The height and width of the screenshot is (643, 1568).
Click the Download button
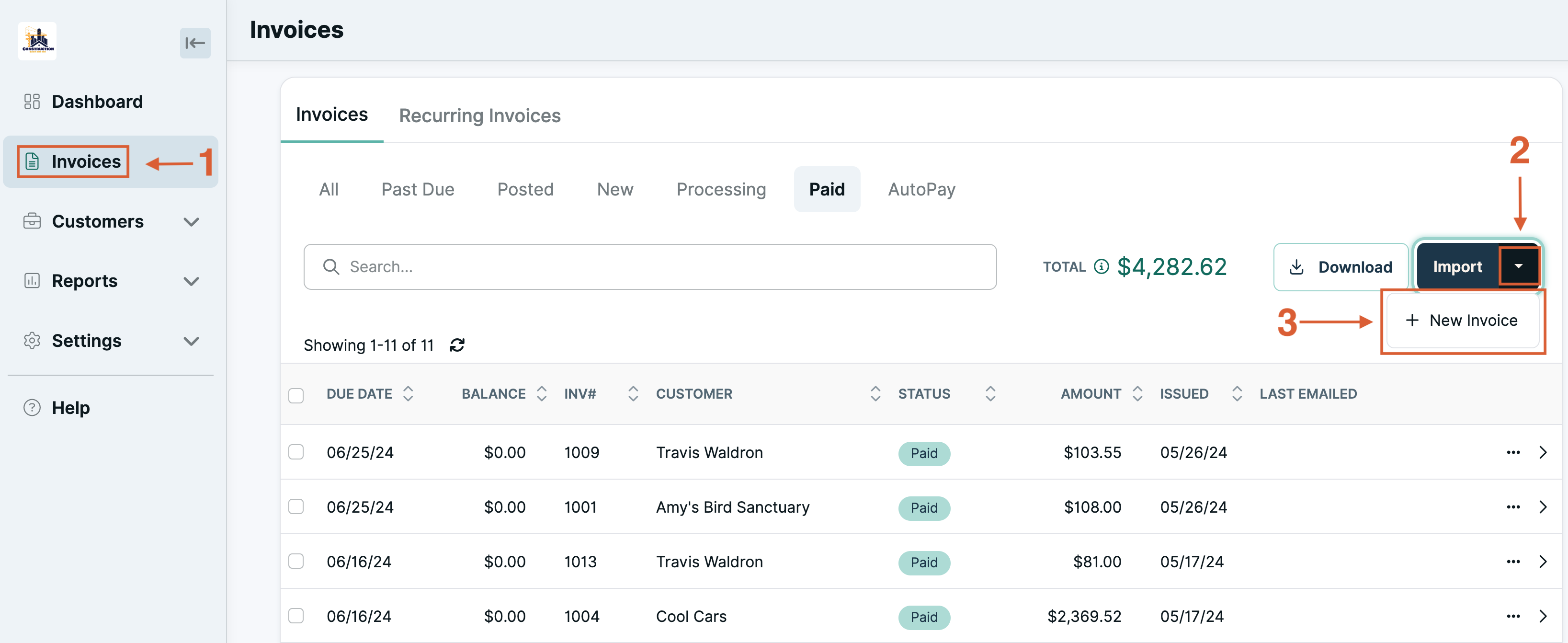coord(1341,267)
